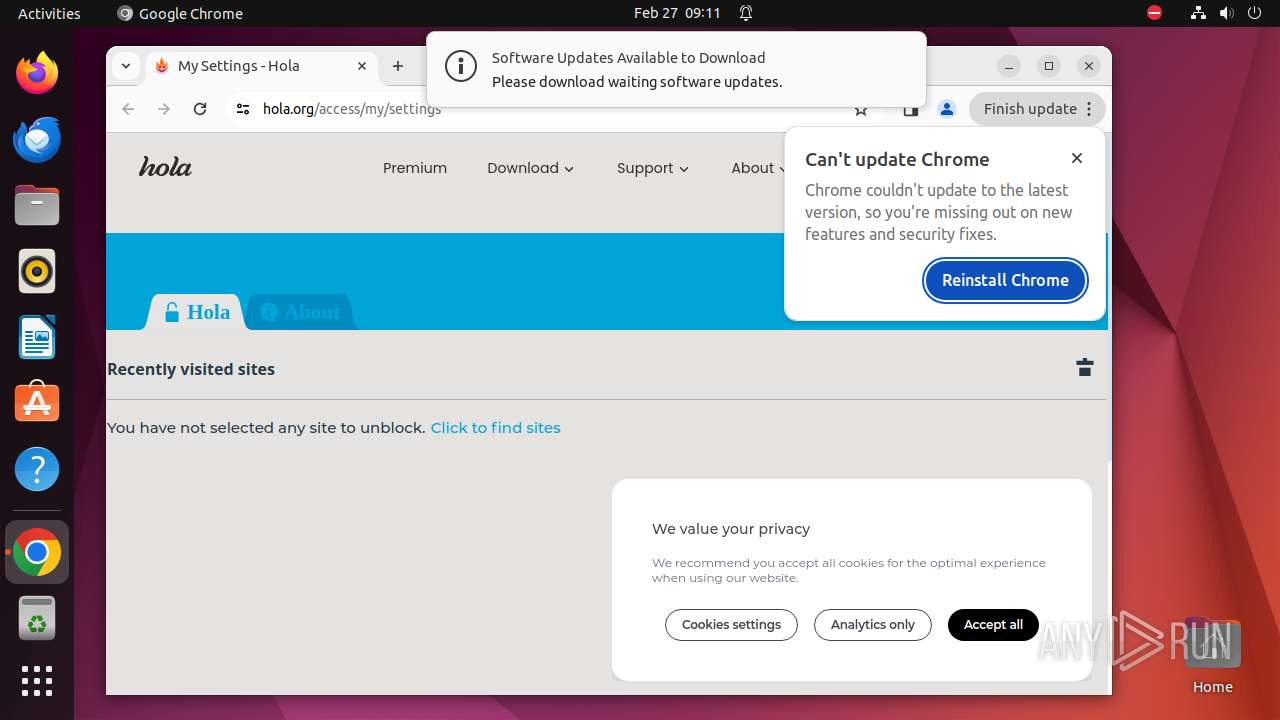Reload the Hola settings page
Screen dimensions: 1280x720
click(200, 109)
